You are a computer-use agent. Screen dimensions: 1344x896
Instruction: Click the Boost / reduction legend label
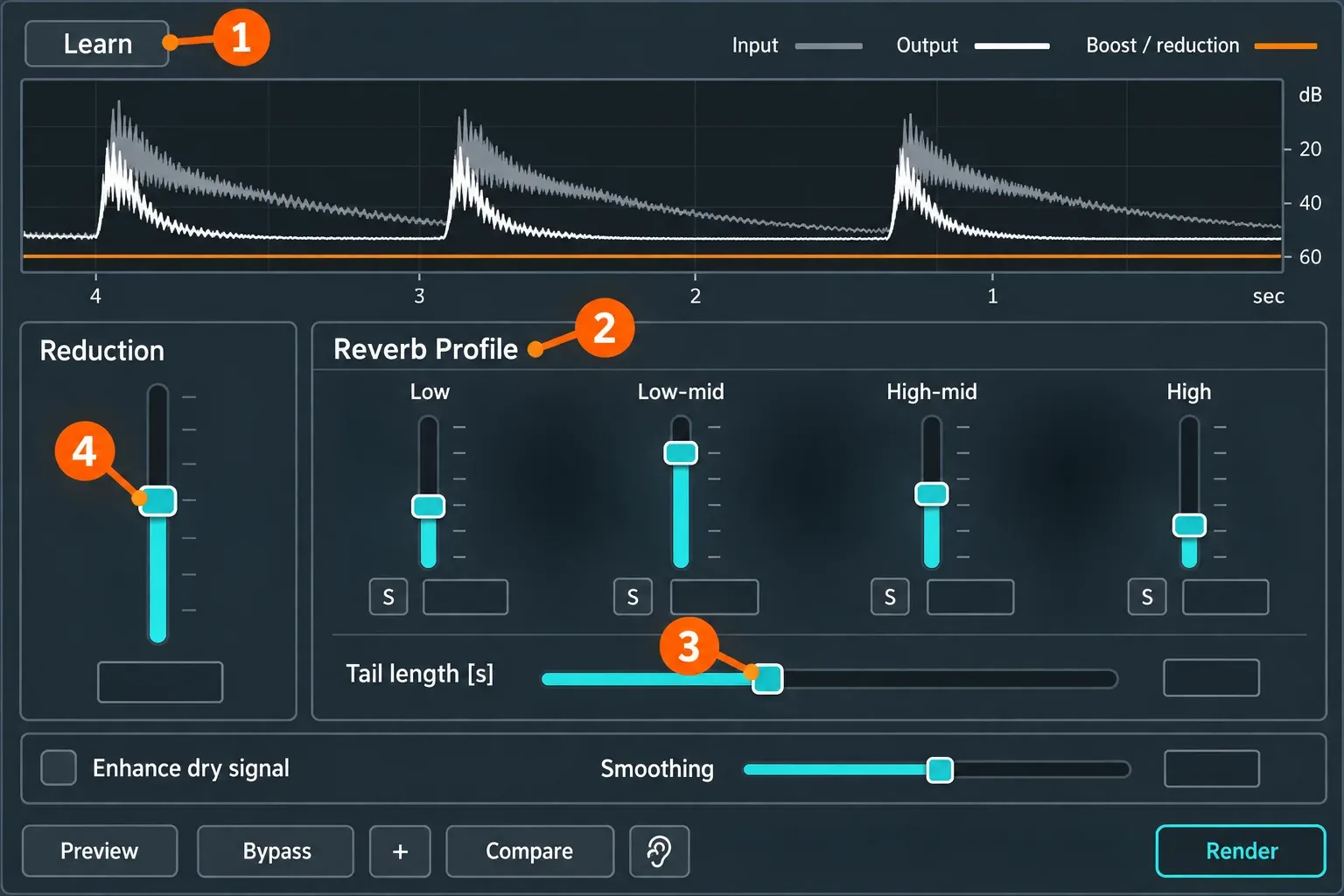point(1163,45)
